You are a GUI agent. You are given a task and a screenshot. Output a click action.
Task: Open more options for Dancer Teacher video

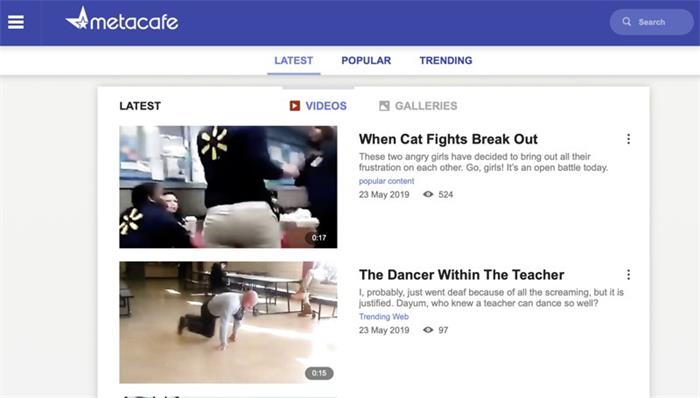[629, 275]
